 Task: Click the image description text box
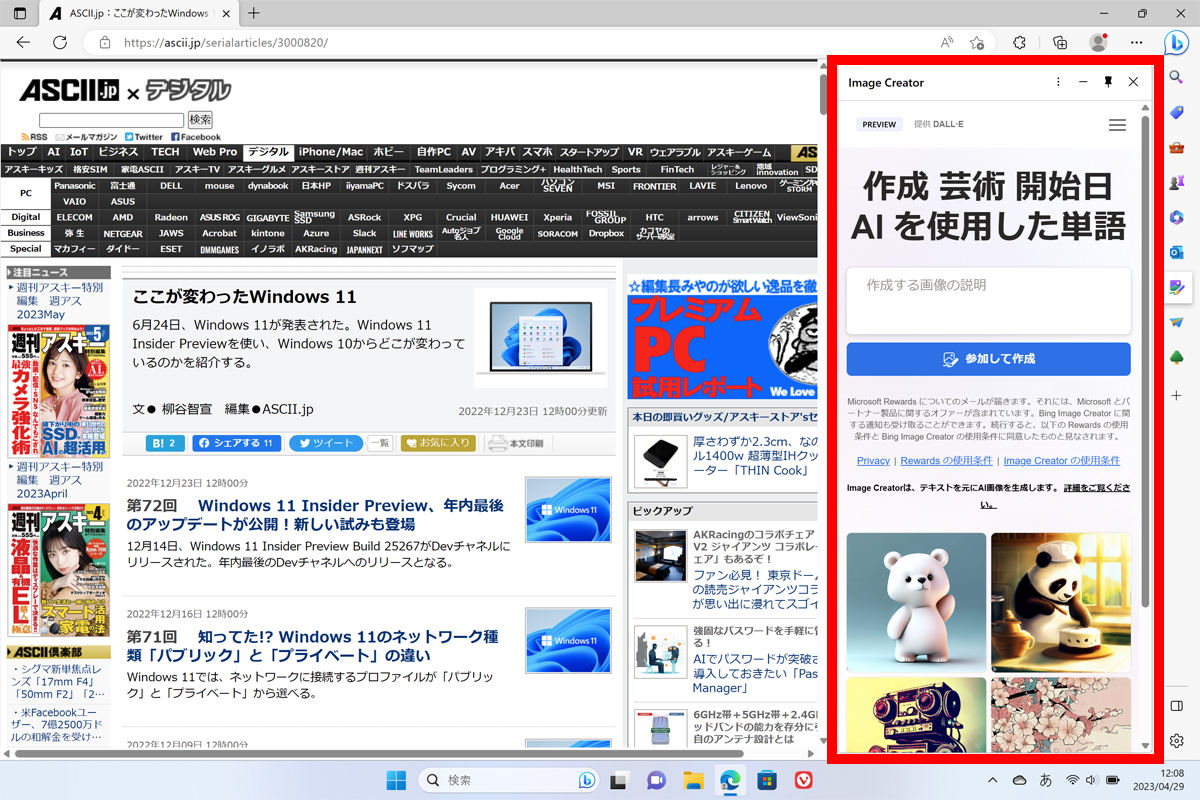click(x=988, y=300)
